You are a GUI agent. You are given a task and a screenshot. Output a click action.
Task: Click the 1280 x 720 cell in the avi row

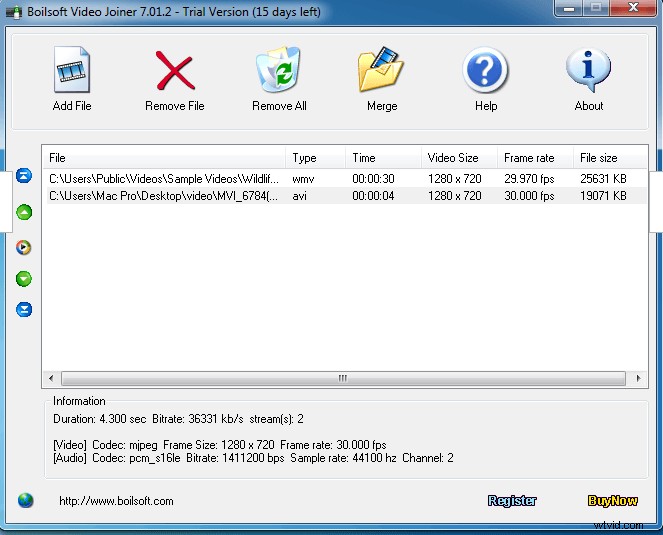point(455,196)
